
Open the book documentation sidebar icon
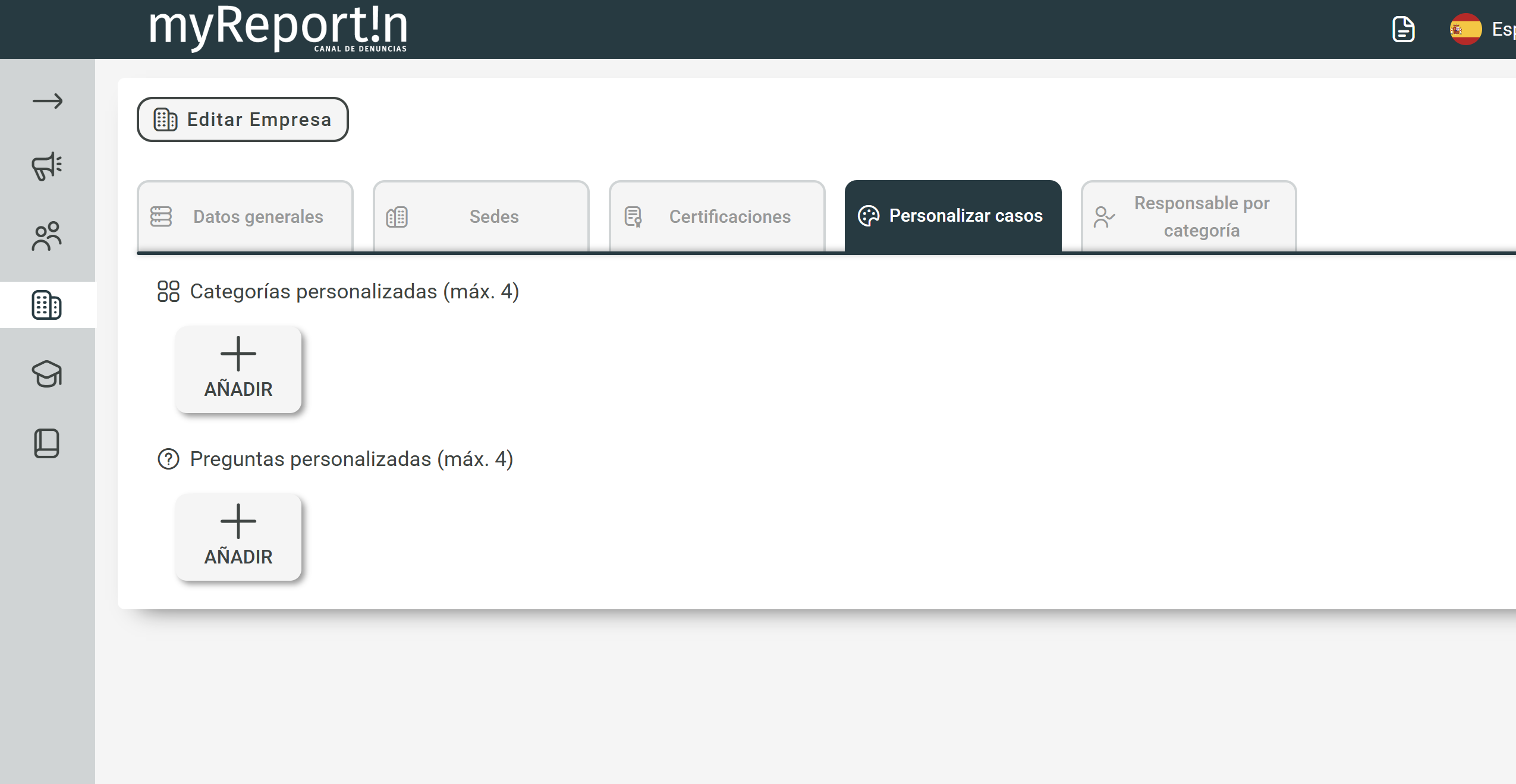click(x=47, y=443)
